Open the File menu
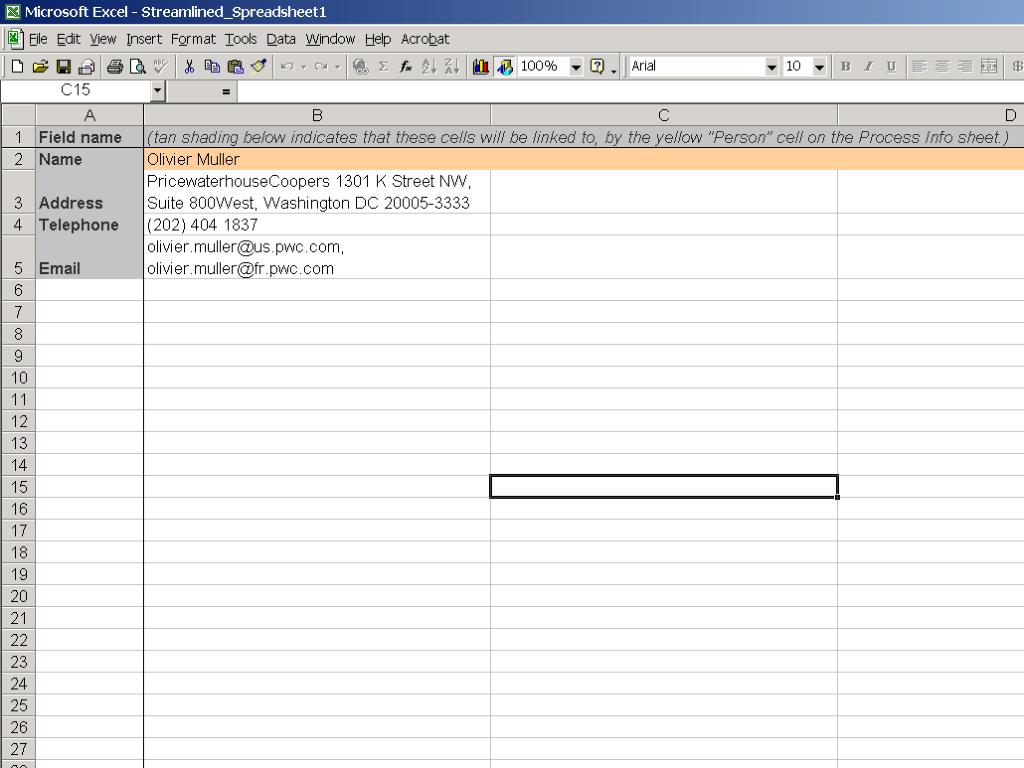Image resolution: width=1024 pixels, height=768 pixels. point(38,39)
